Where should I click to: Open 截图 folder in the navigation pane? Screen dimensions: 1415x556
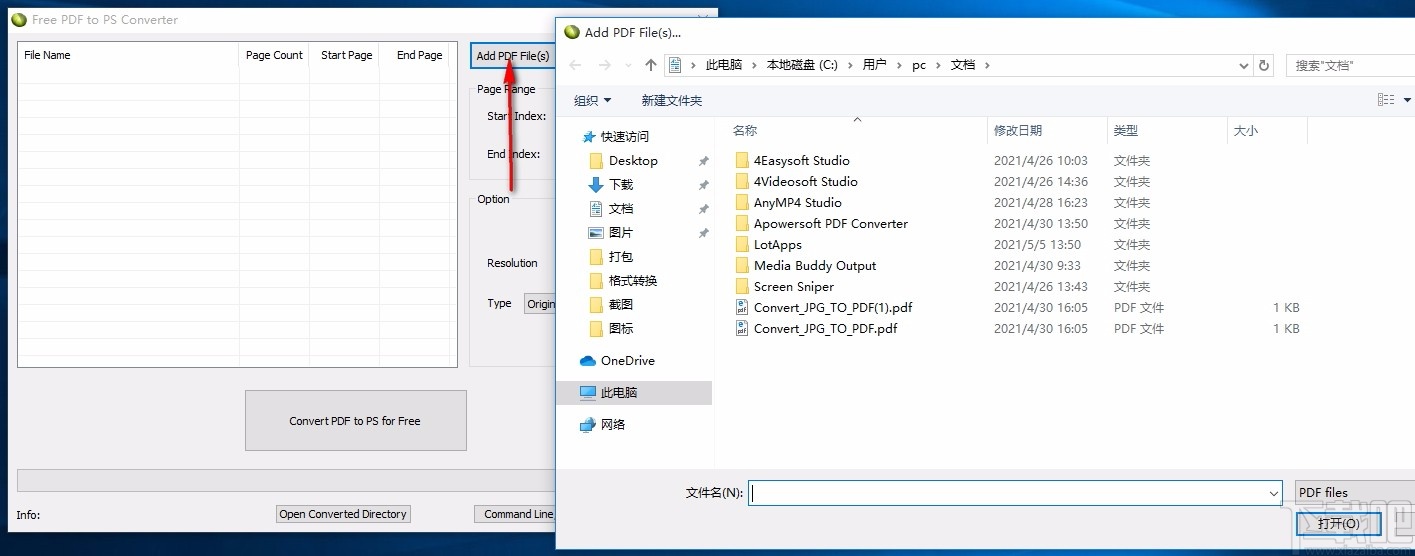[x=620, y=304]
